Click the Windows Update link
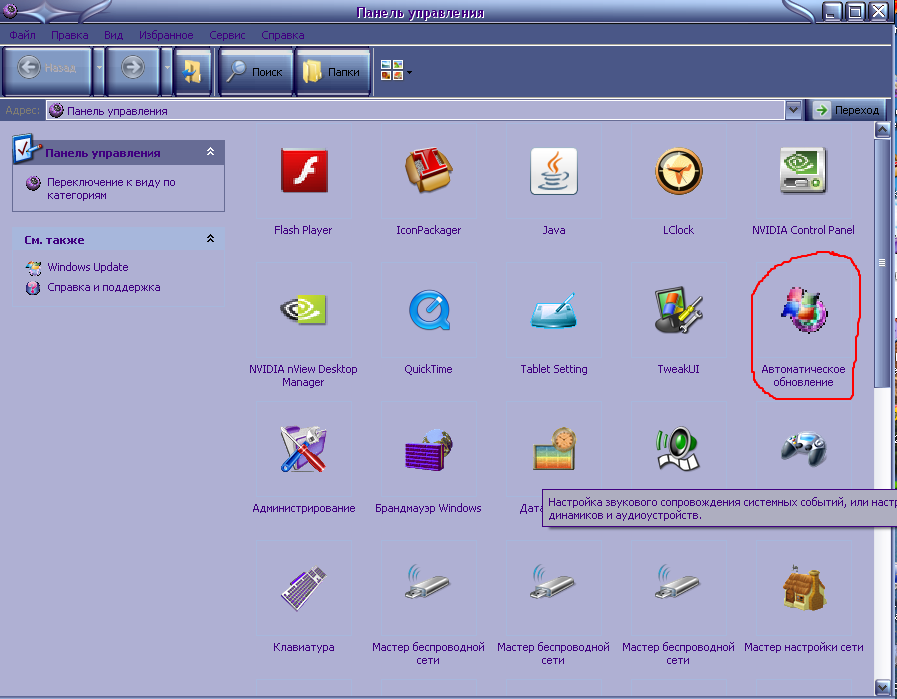The width and height of the screenshot is (897, 699). click(x=87, y=267)
